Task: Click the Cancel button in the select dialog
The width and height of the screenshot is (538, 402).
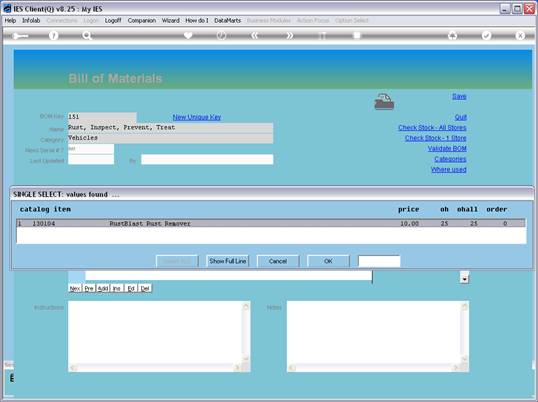Action: coord(278,261)
